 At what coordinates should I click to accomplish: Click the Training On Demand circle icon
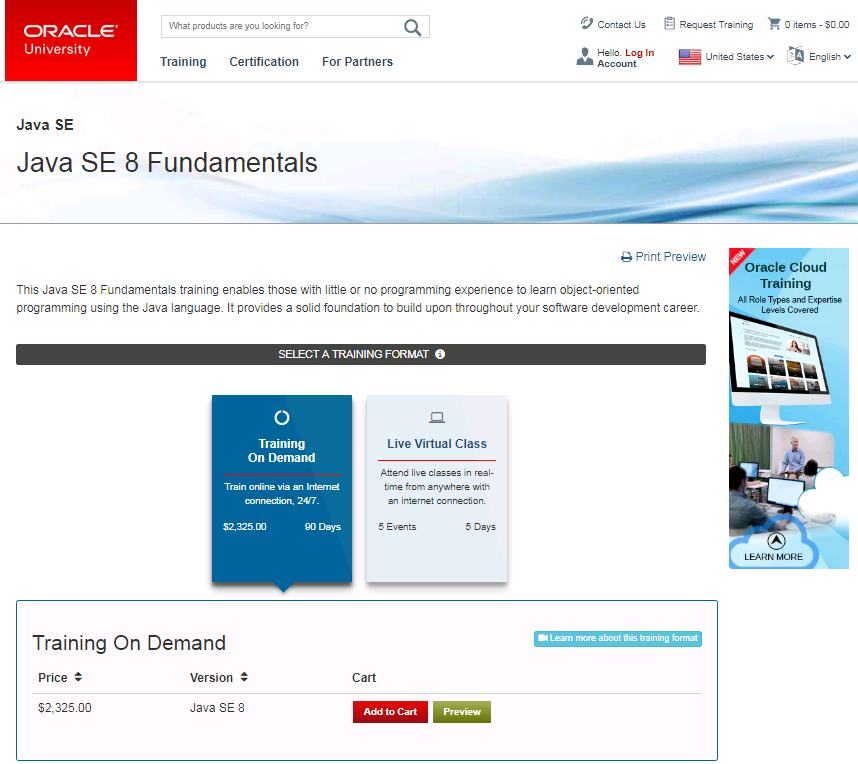(x=282, y=418)
